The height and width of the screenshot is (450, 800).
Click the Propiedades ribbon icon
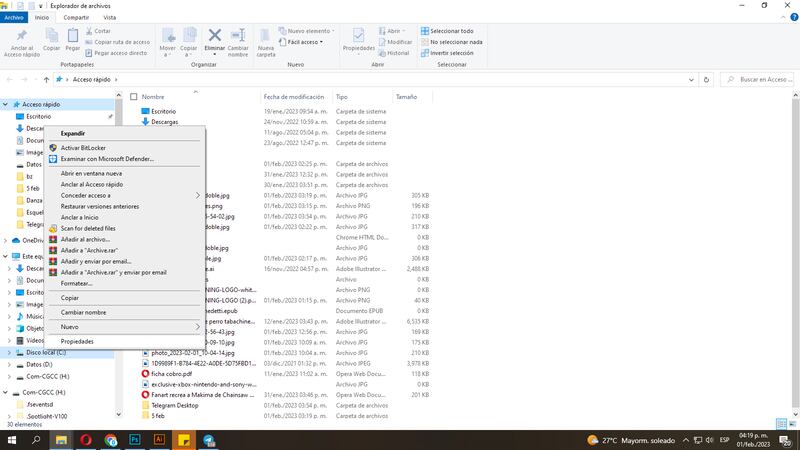[358, 40]
